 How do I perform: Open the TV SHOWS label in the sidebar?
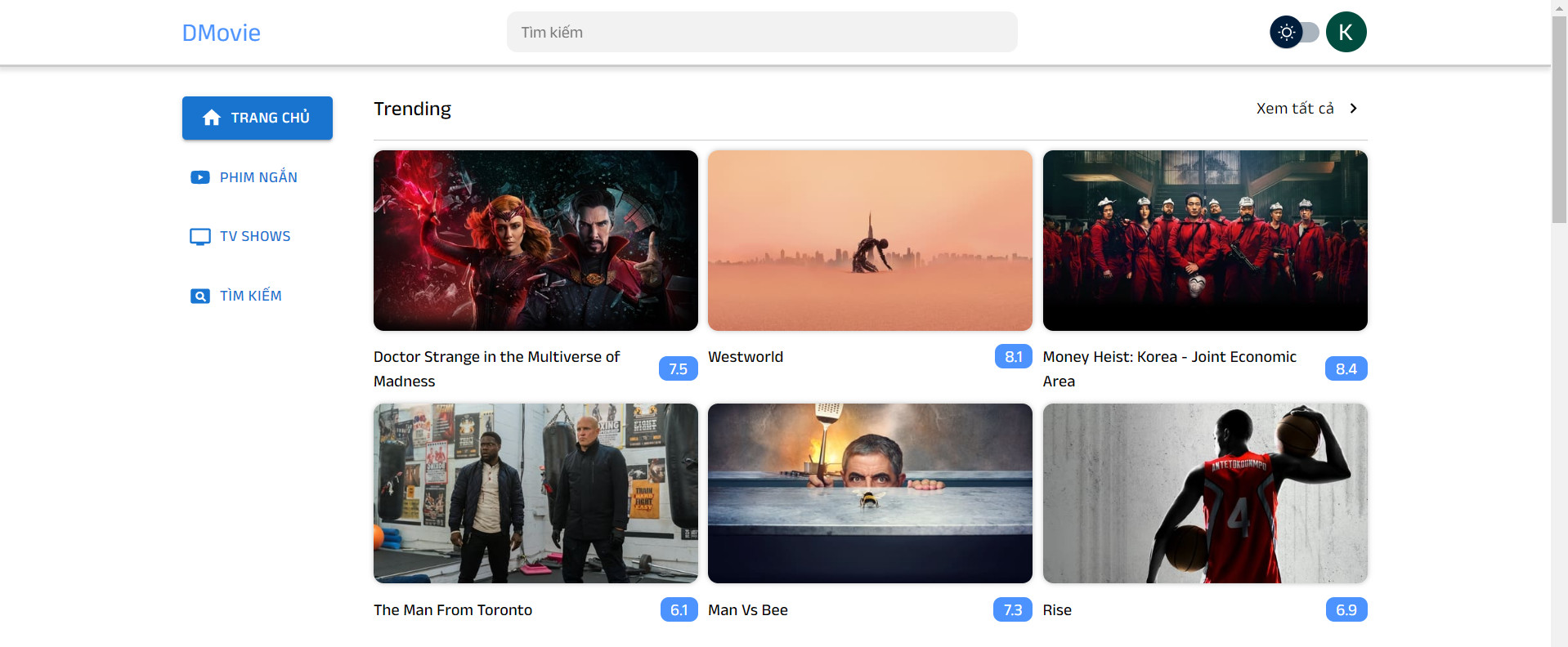coord(255,236)
